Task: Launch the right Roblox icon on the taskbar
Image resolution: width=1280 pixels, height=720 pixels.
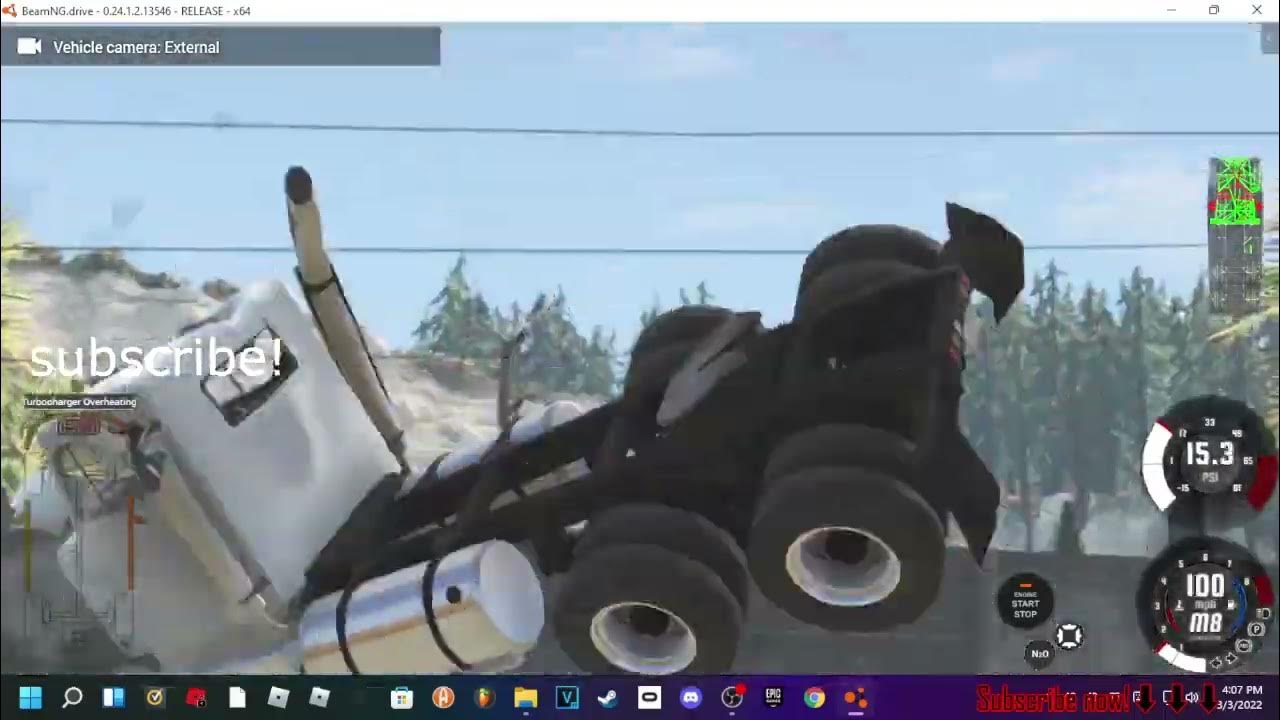Action: coord(319,697)
